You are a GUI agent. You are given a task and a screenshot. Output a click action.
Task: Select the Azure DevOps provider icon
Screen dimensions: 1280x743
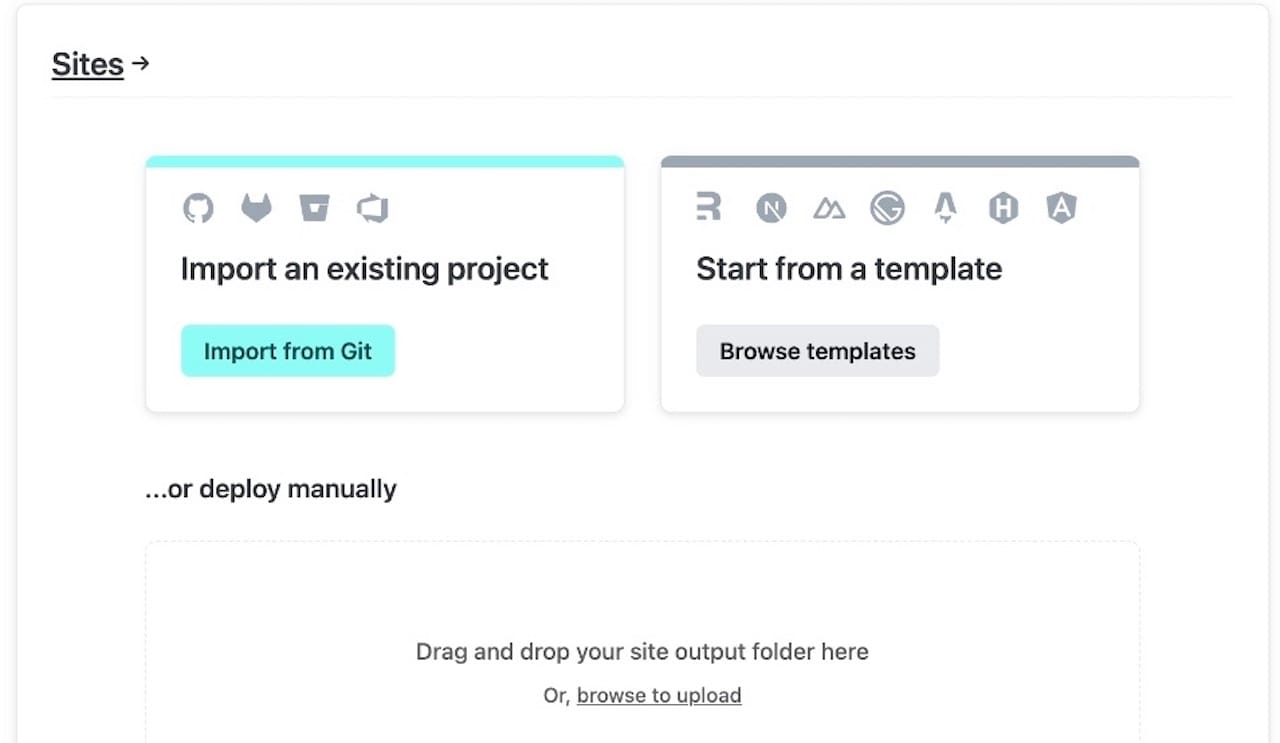pos(373,208)
